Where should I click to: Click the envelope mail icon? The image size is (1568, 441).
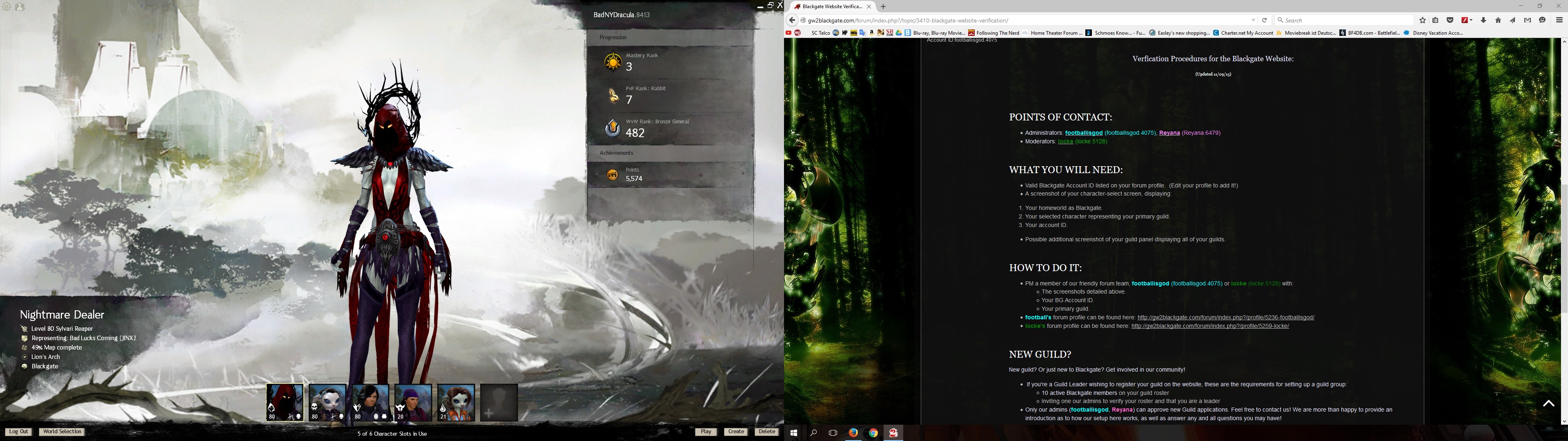(x=1527, y=20)
